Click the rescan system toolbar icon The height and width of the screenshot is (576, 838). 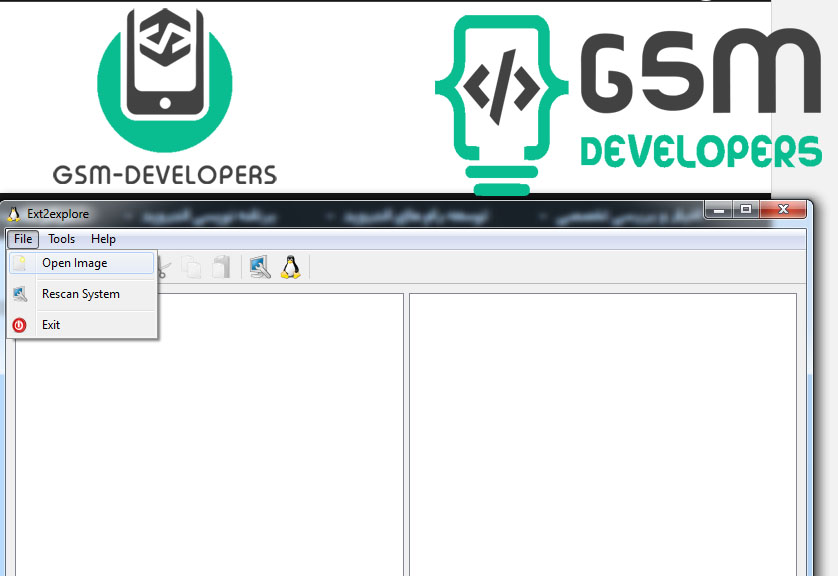coord(260,267)
